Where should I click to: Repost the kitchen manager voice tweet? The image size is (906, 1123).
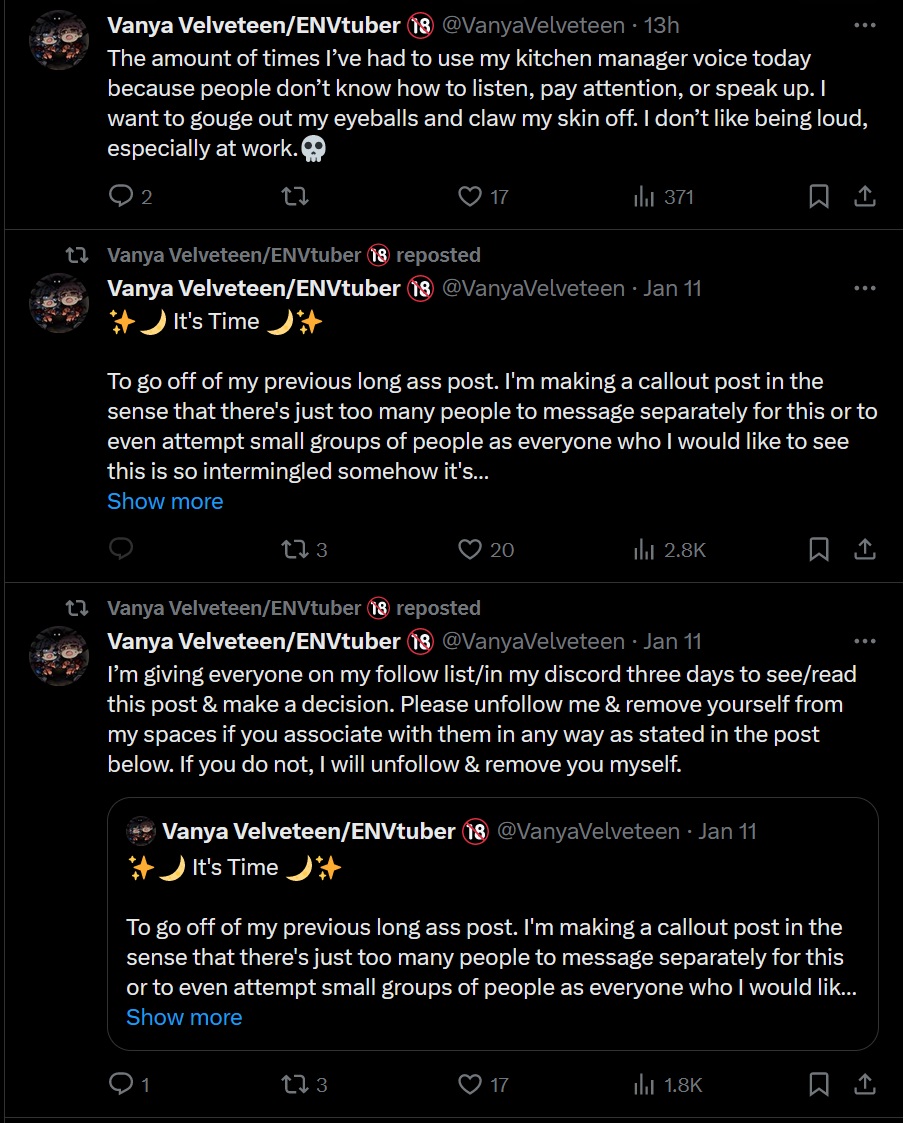[x=294, y=196]
